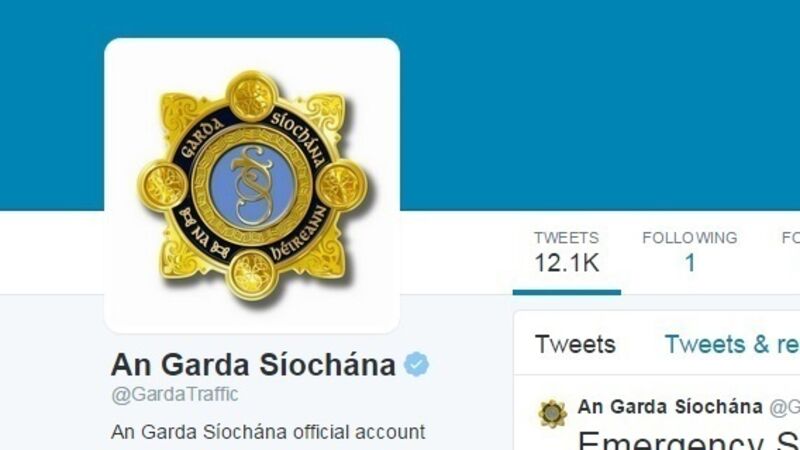Screen dimensions: 800x450
Task: Switch to Tweets & replies tab
Action: pos(732,344)
